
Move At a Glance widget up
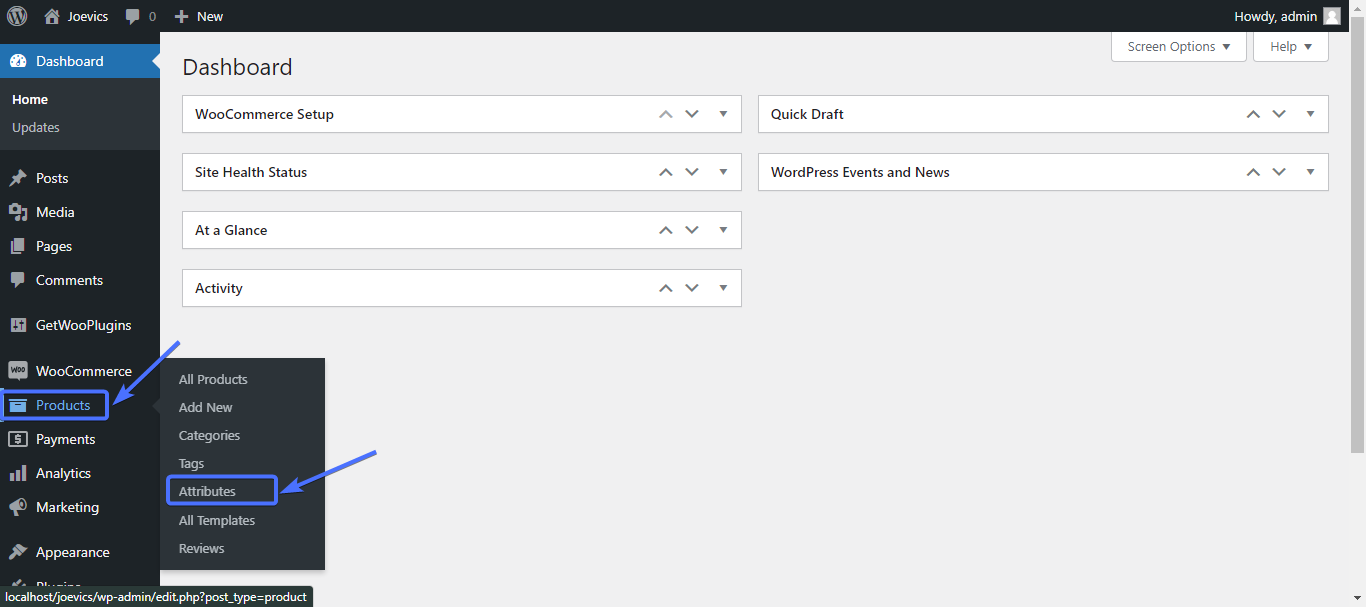click(666, 230)
